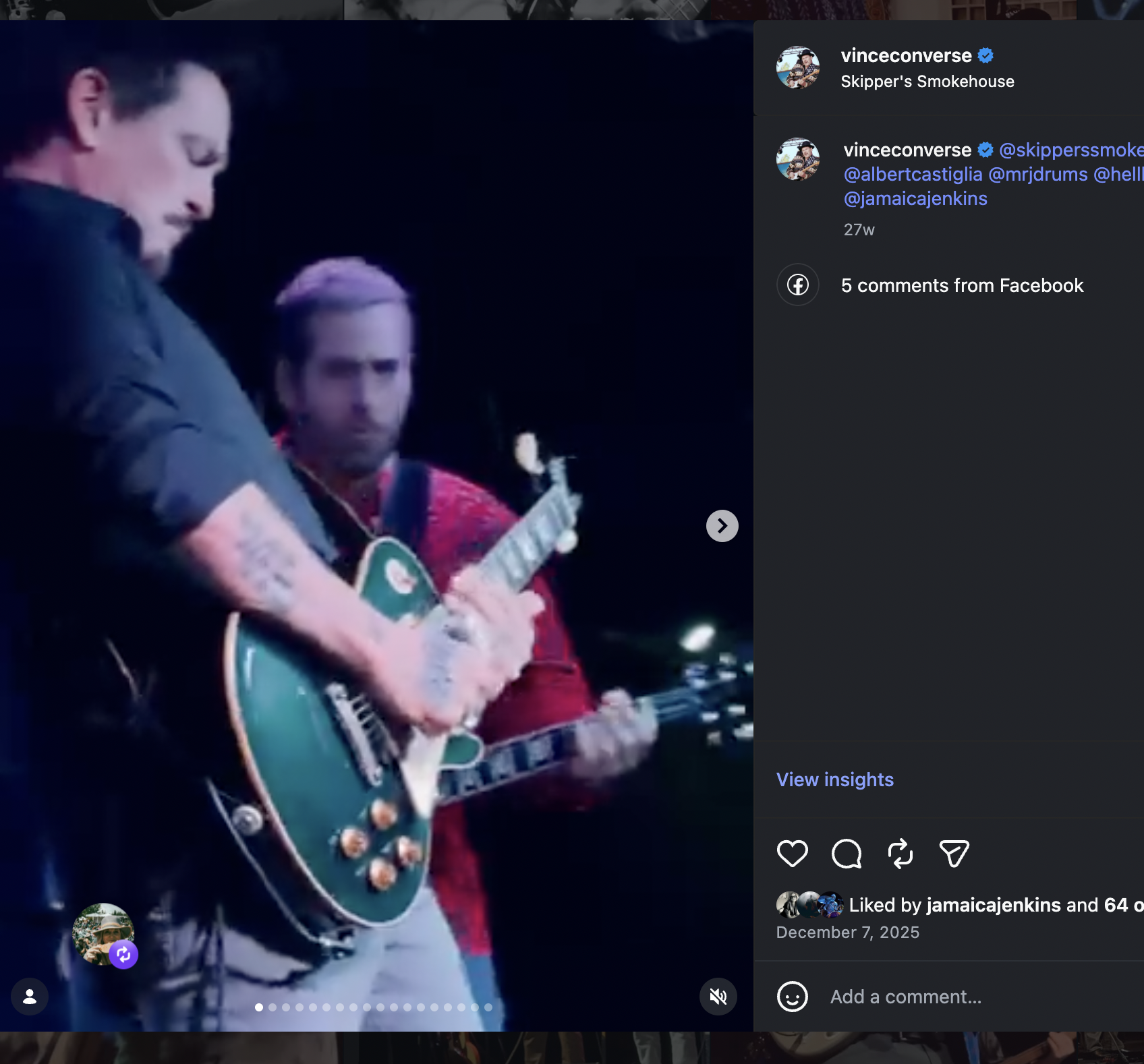Open the emoji picker in the comment box
Viewport: 1144px width, 1064px height.
click(792, 997)
